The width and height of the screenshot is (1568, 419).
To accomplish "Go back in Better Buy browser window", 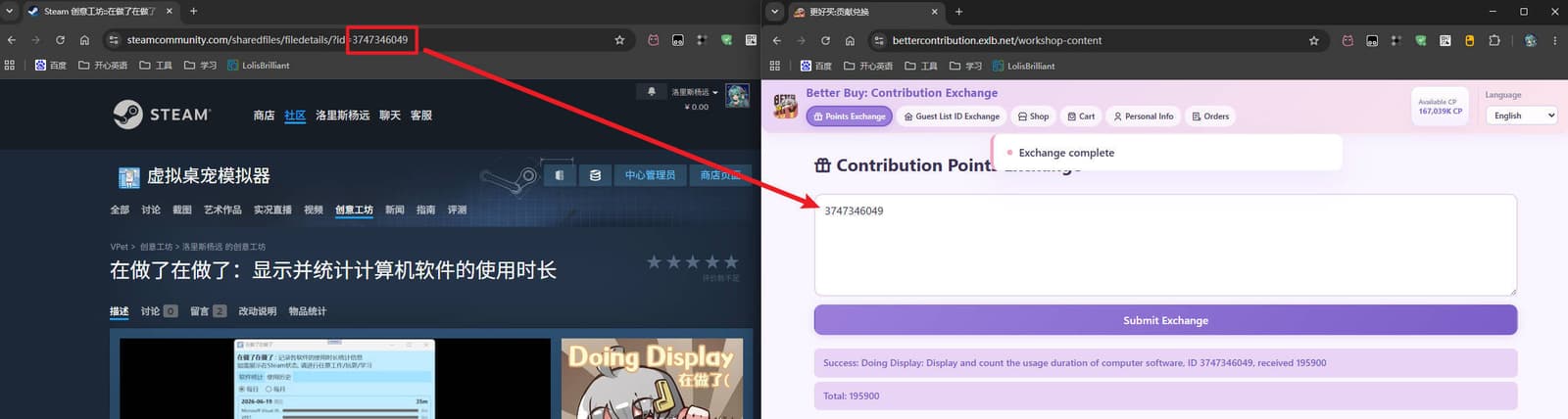I will click(777, 40).
